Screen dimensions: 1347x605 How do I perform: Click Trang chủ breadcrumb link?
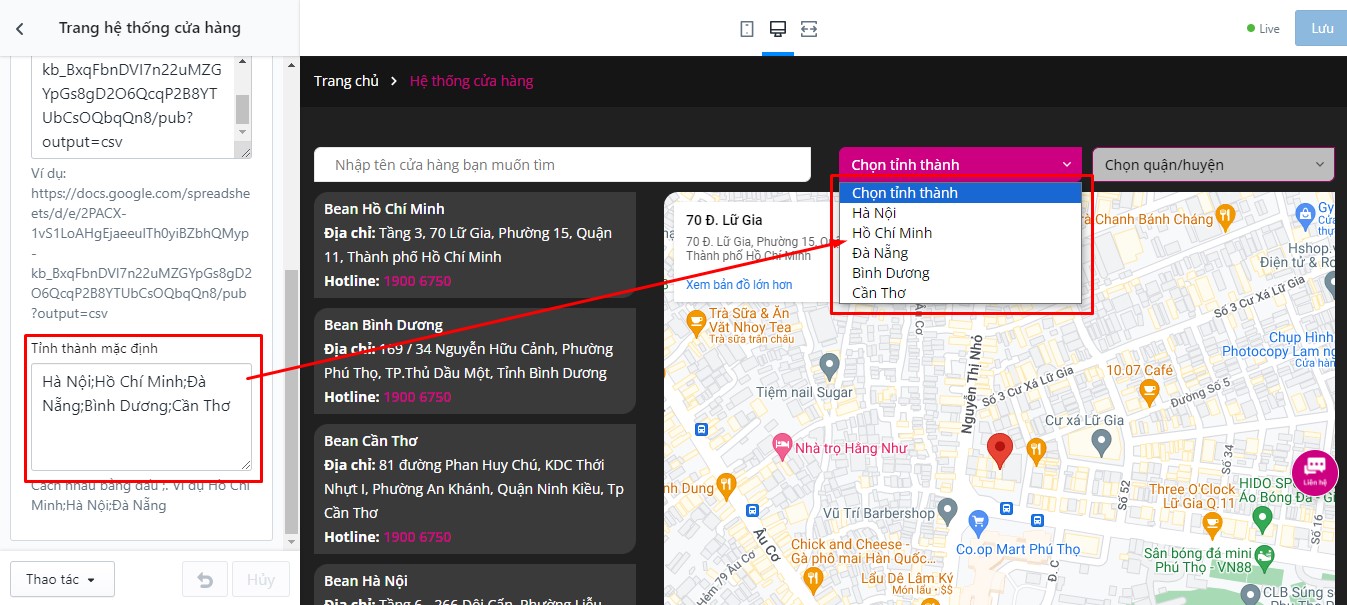pos(346,81)
